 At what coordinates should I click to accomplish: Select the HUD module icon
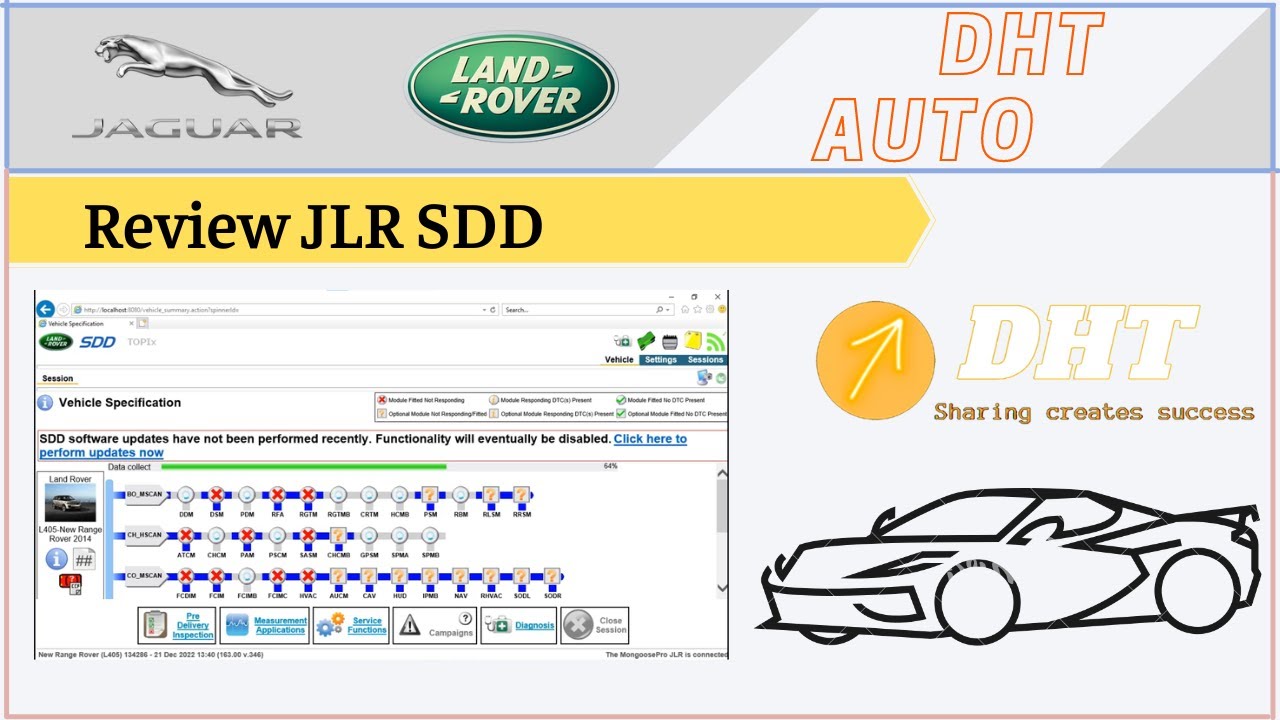400,576
